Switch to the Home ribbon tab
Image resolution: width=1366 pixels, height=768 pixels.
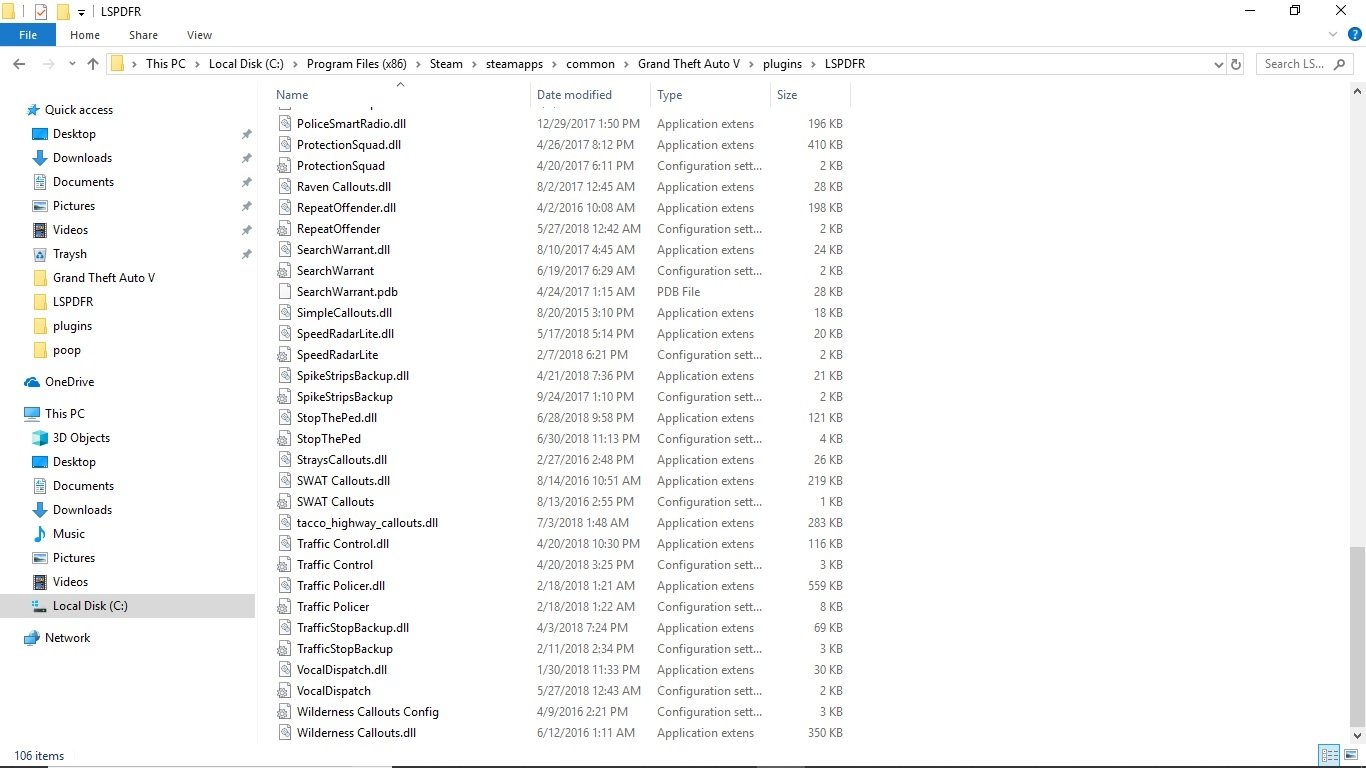pyautogui.click(x=85, y=35)
